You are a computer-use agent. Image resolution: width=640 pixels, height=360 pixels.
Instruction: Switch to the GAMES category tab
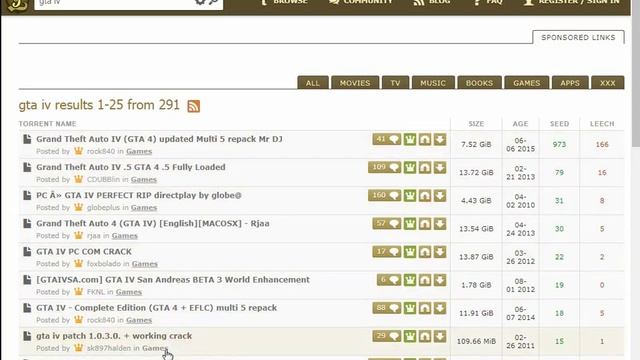click(x=527, y=82)
